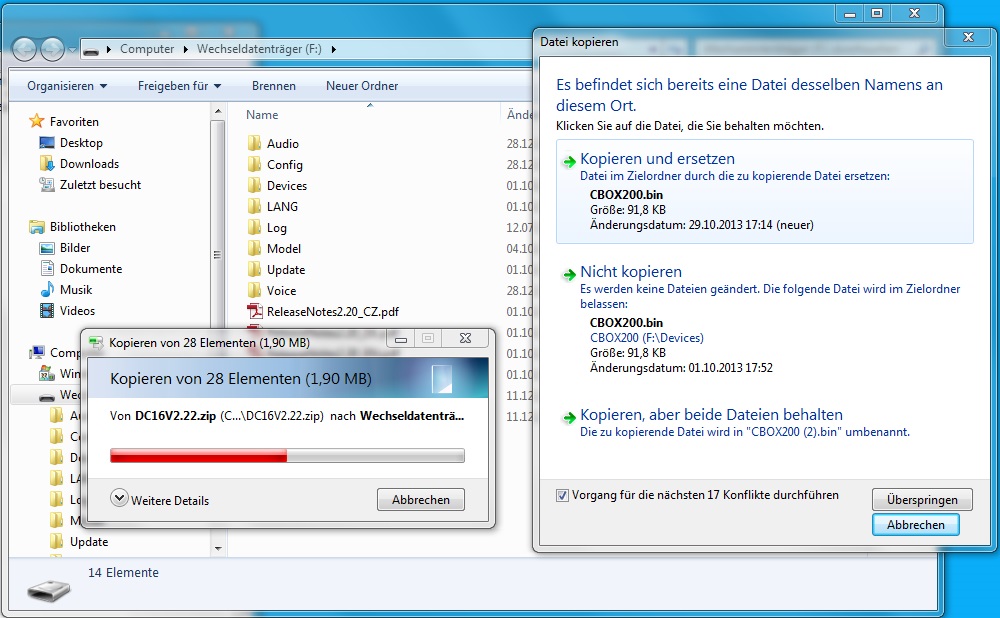Click Abbrechen in the copy progress dialog
The height and width of the screenshot is (618, 1000).
tap(421, 499)
